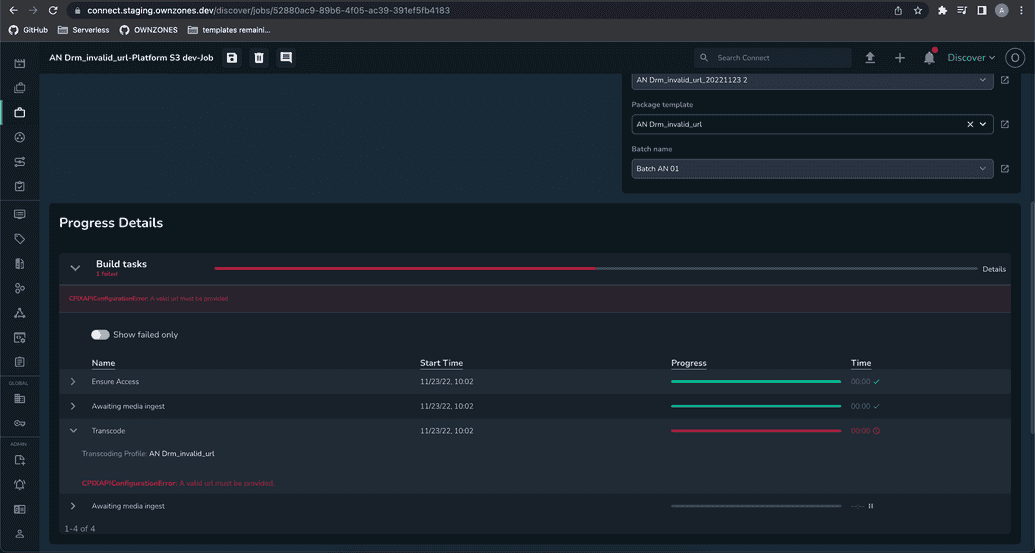This screenshot has width=1035, height=553.
Task: Open the Discover menu dropdown
Action: (x=971, y=58)
